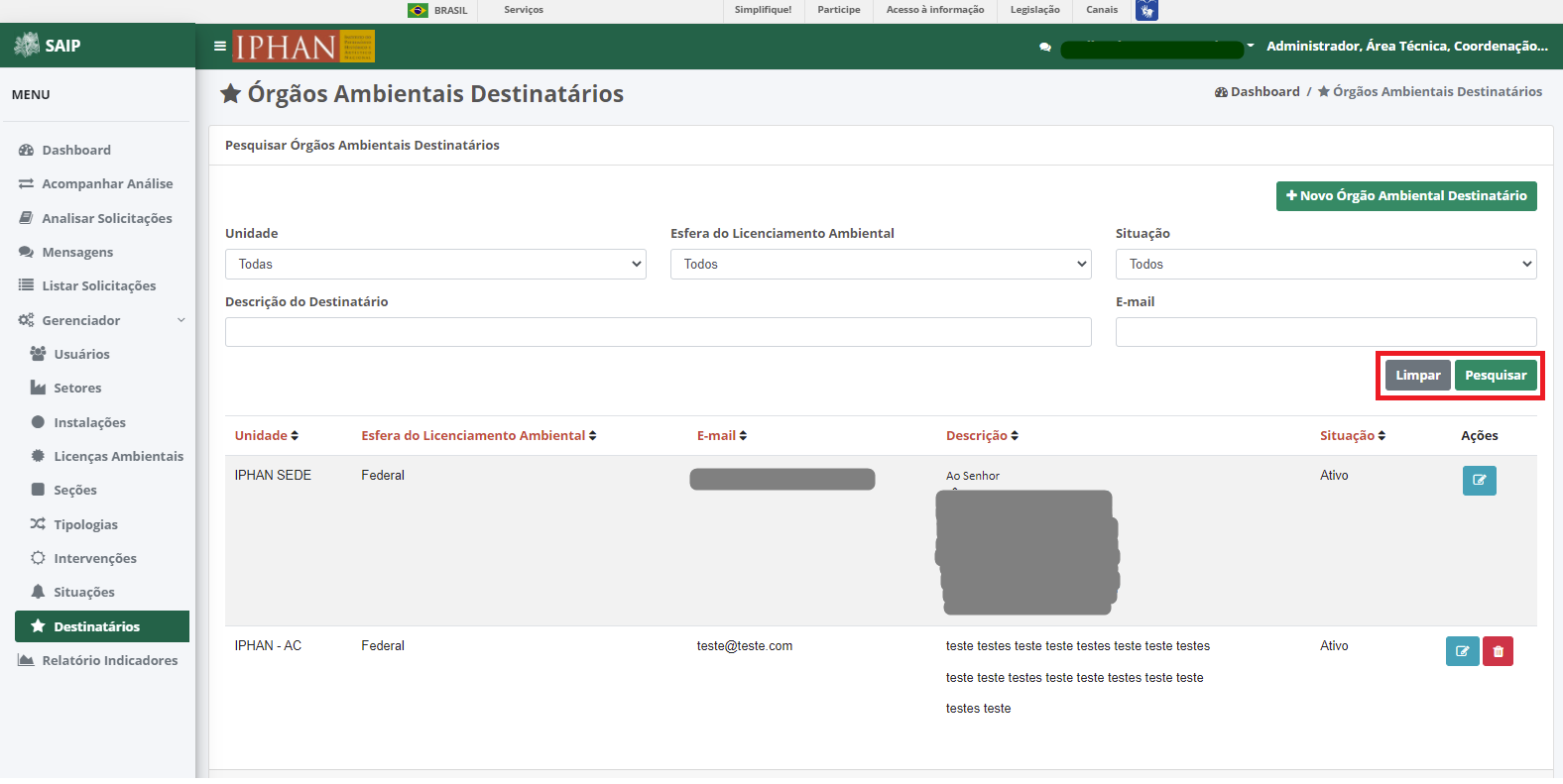Screen dimensions: 1563x784
Task: Delete the IPHAN - AC recipient row
Action: 1498,651
